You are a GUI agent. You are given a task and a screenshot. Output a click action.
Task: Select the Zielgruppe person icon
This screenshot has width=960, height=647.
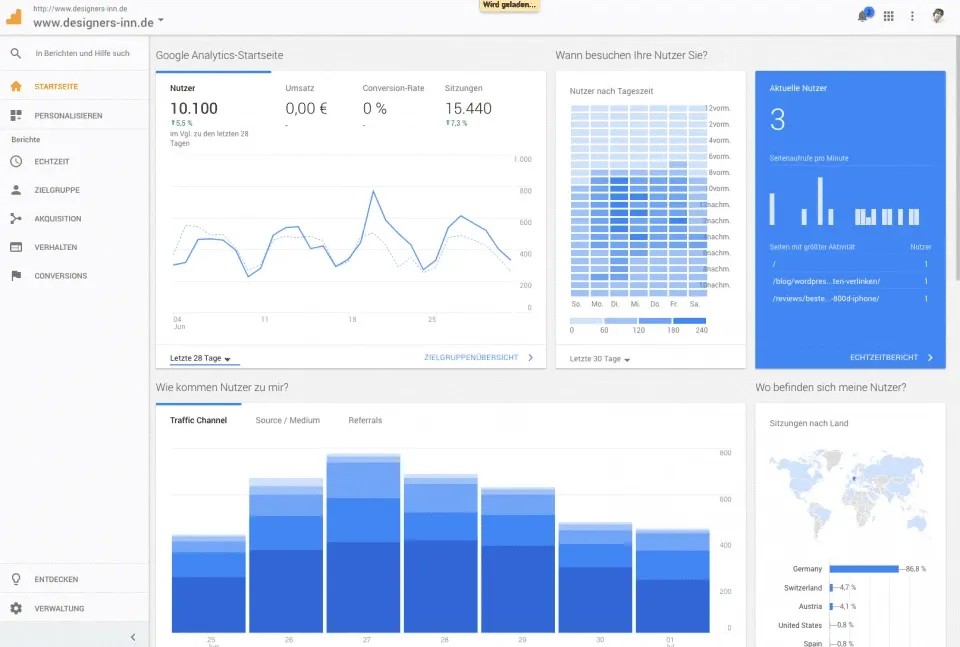pos(14,190)
